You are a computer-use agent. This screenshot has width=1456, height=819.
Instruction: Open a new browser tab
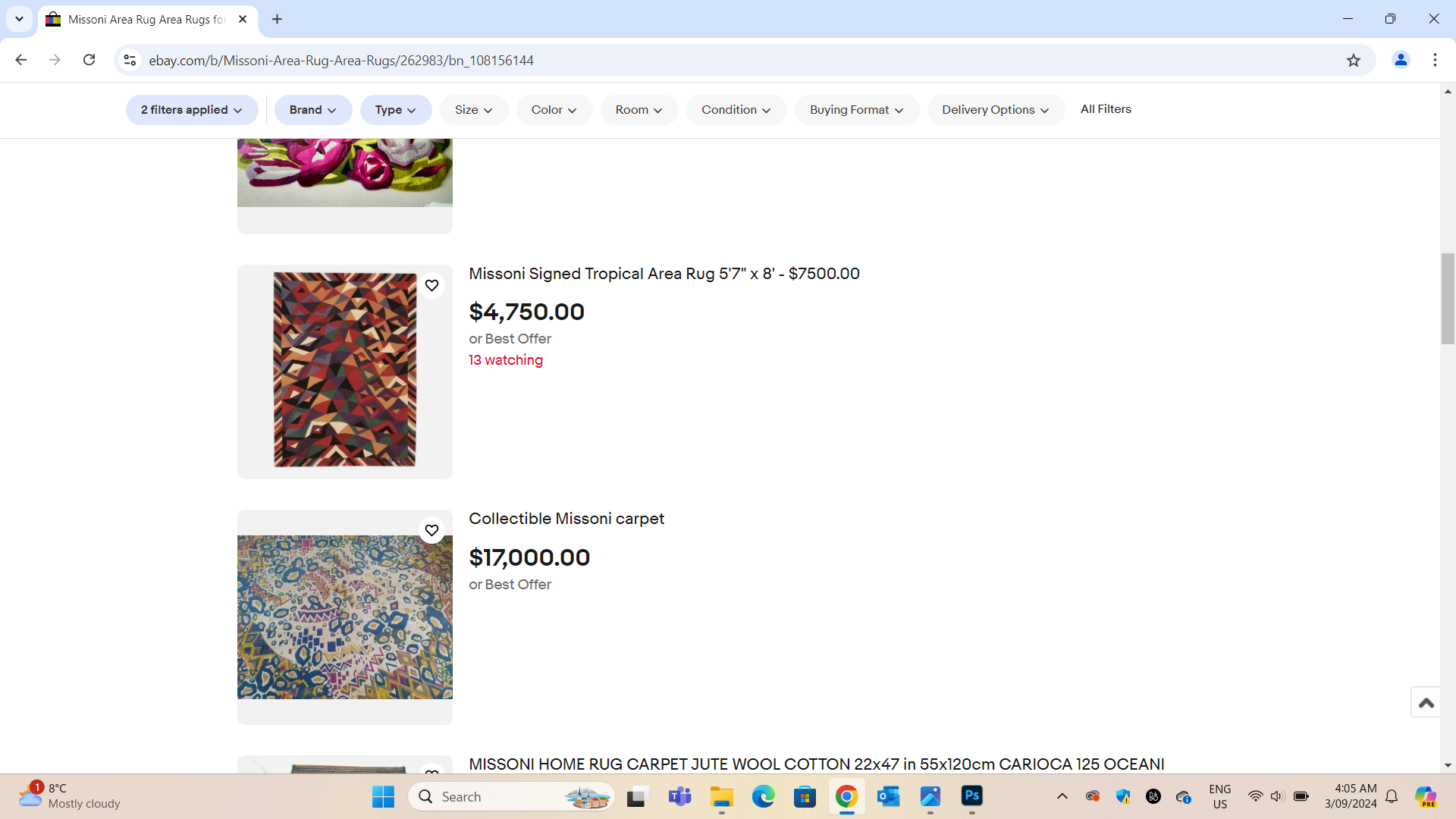[277, 19]
